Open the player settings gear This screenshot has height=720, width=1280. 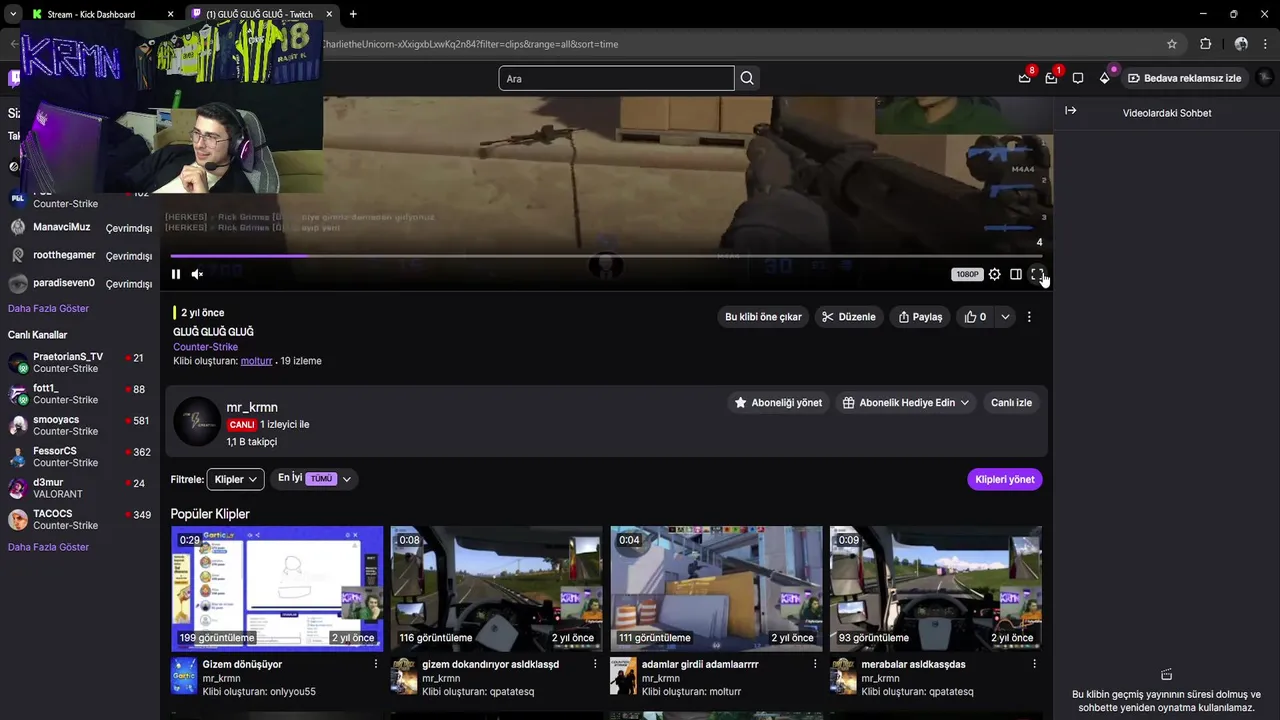994,274
